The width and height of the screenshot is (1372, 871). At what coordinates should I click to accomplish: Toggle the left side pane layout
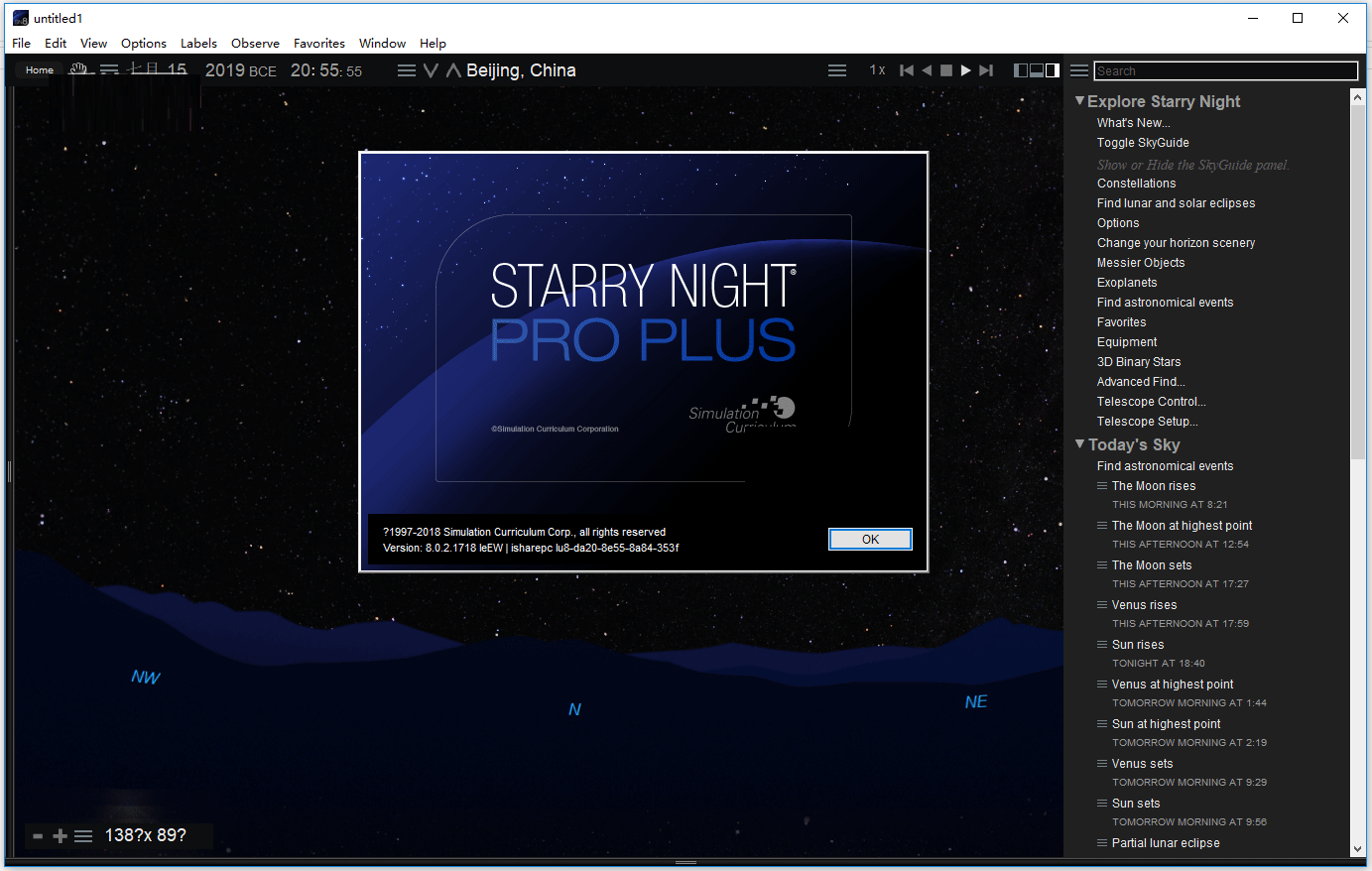pyautogui.click(x=1021, y=70)
